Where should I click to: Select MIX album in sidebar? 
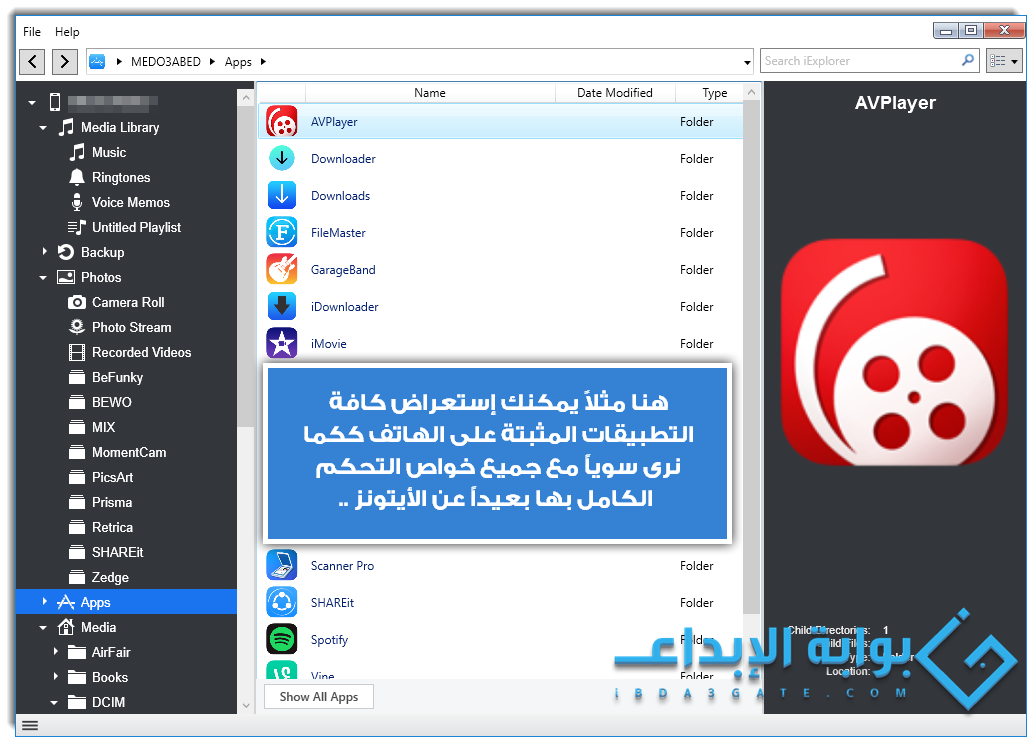103,427
